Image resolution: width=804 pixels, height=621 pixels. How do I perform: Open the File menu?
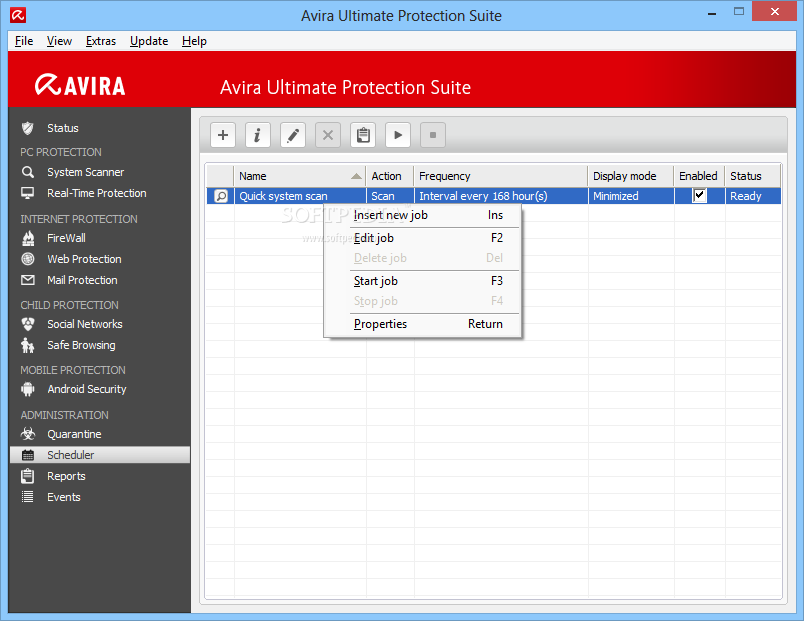24,41
